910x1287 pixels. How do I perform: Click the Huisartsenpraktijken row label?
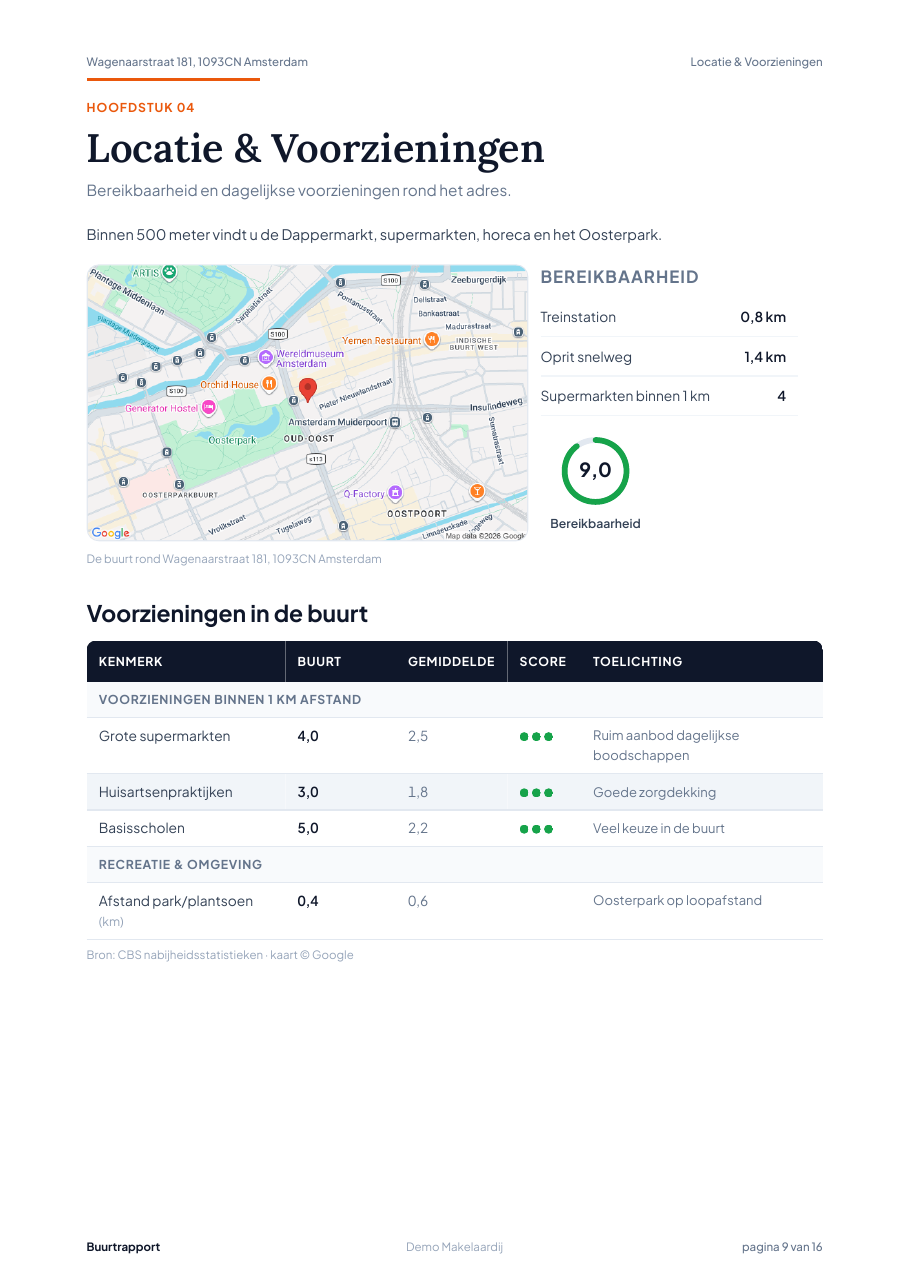pyautogui.click(x=165, y=792)
